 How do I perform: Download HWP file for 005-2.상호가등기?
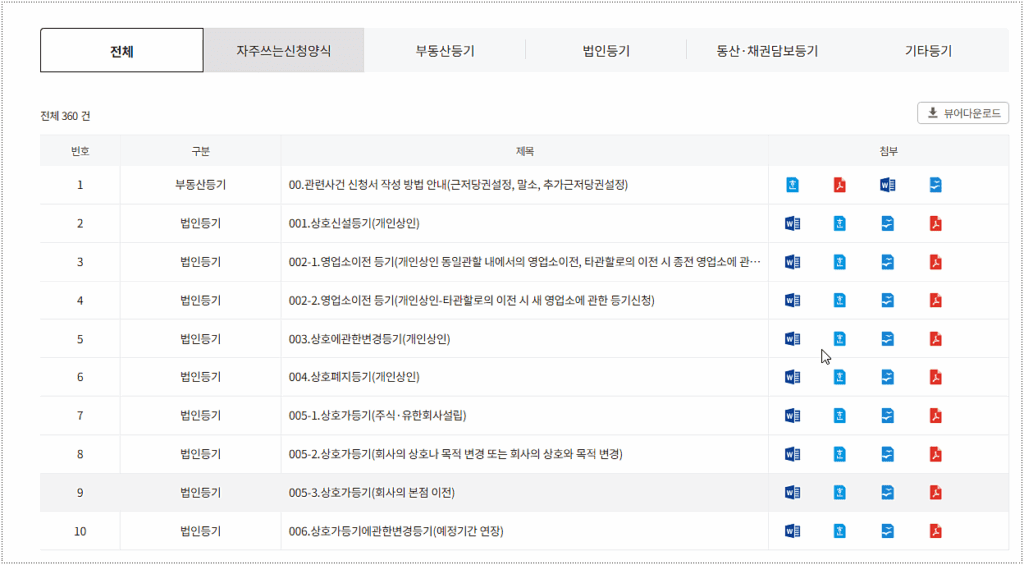[840, 454]
